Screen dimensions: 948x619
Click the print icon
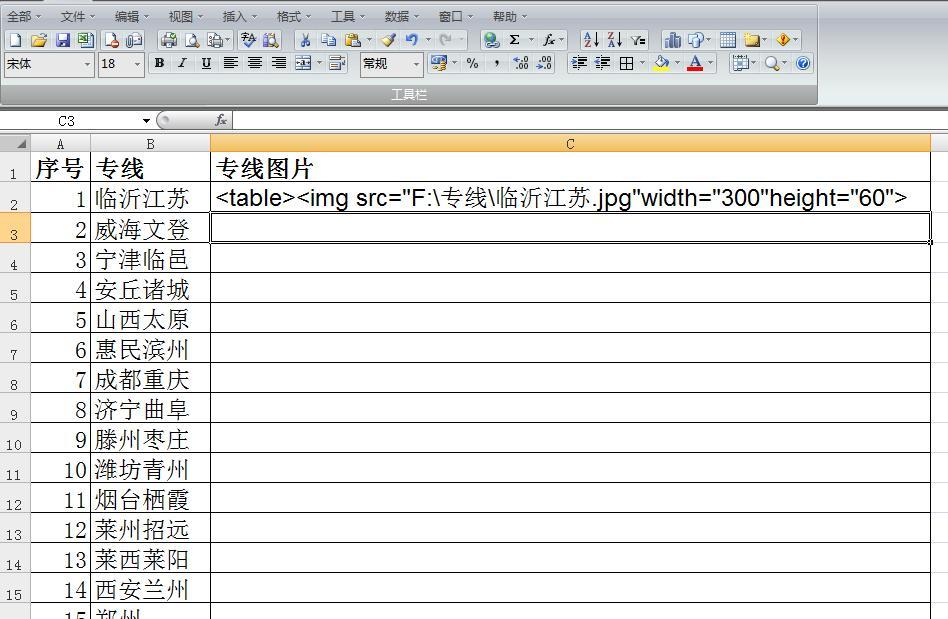[169, 40]
